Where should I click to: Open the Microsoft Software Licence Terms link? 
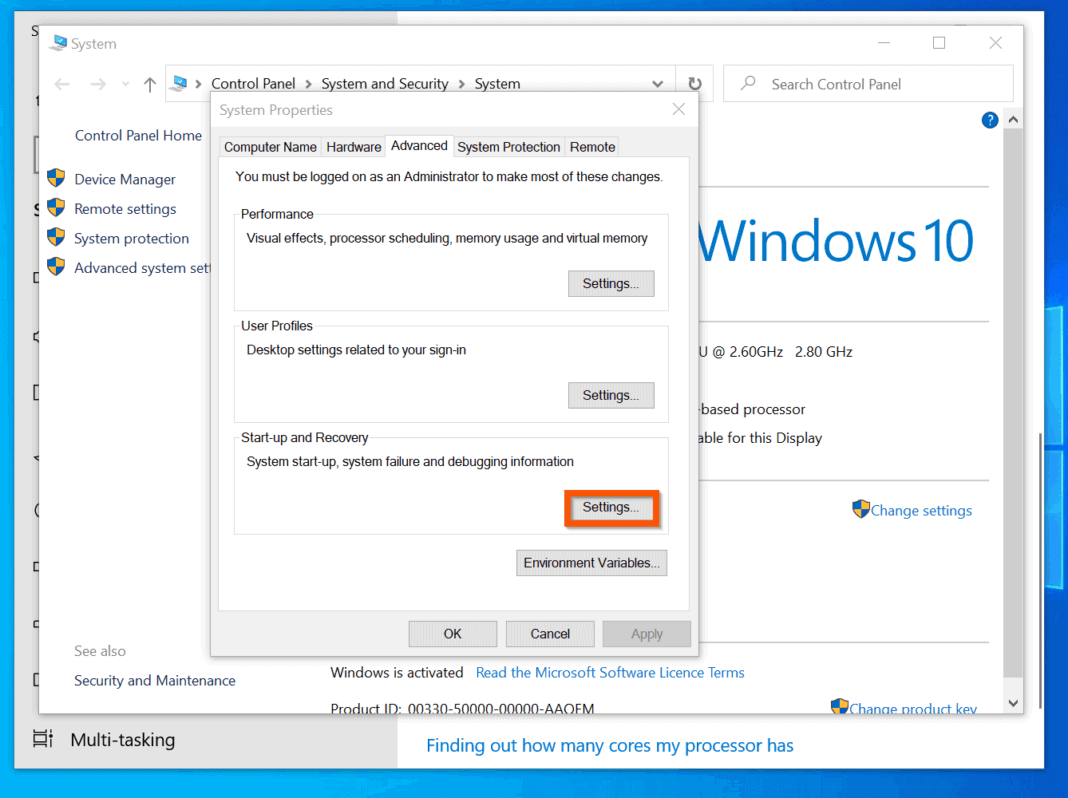[x=610, y=672]
